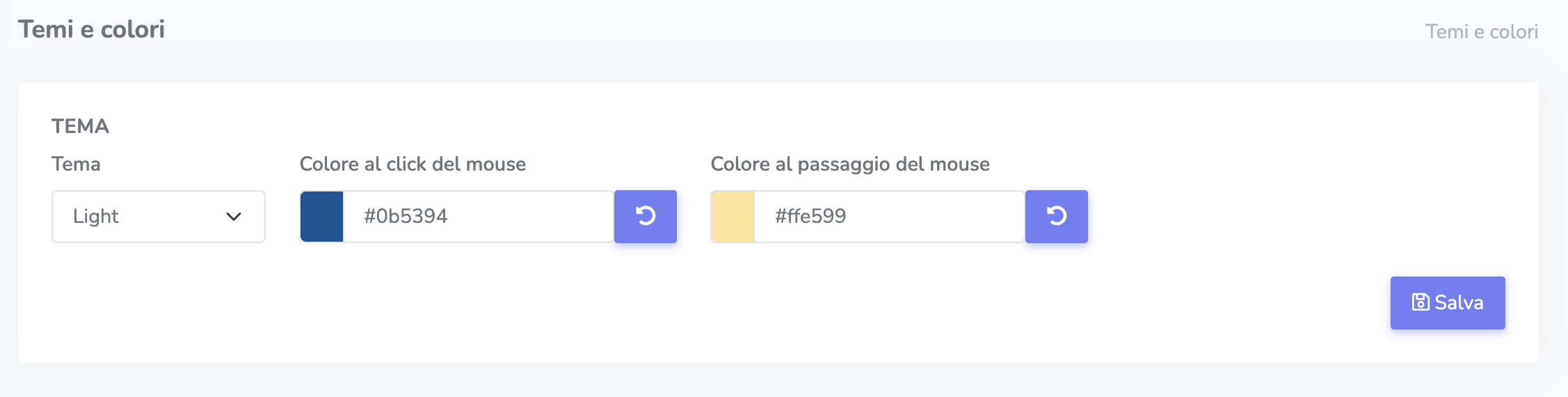Click the "Salva" text label
The height and width of the screenshot is (397, 1568).
1459,303
